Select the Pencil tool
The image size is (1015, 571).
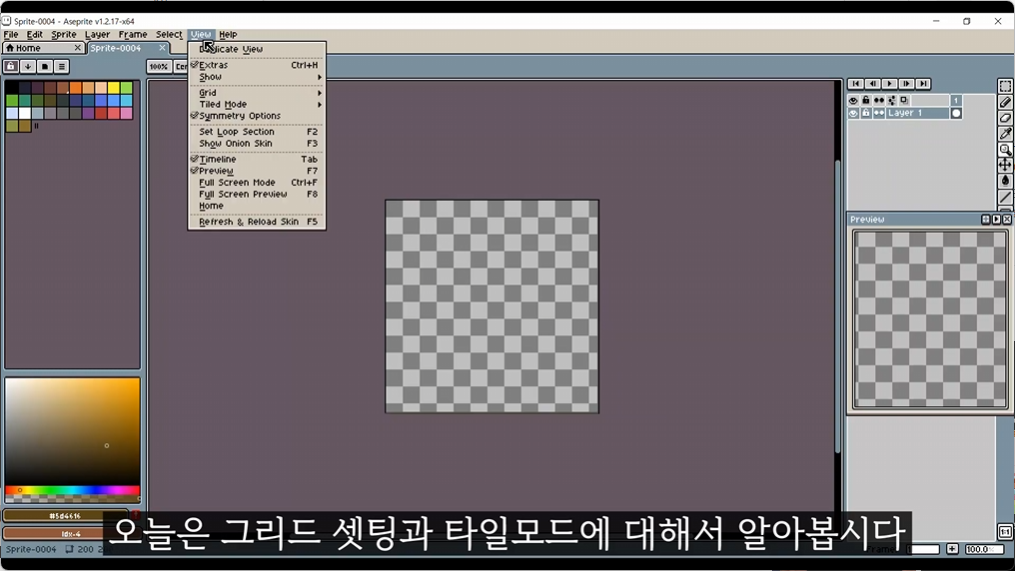(x=1005, y=102)
